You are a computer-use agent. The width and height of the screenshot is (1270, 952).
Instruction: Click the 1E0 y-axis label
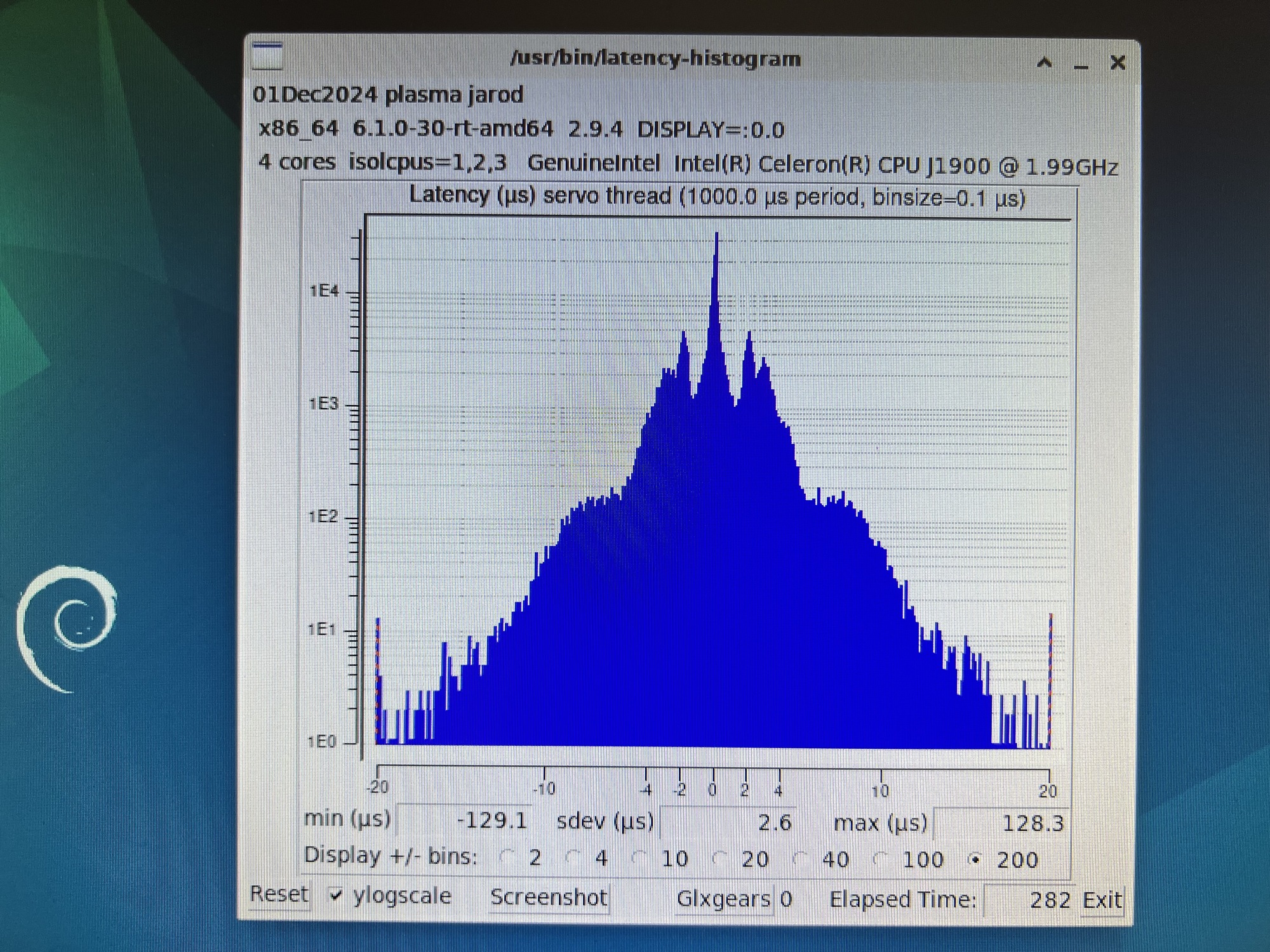(x=322, y=741)
